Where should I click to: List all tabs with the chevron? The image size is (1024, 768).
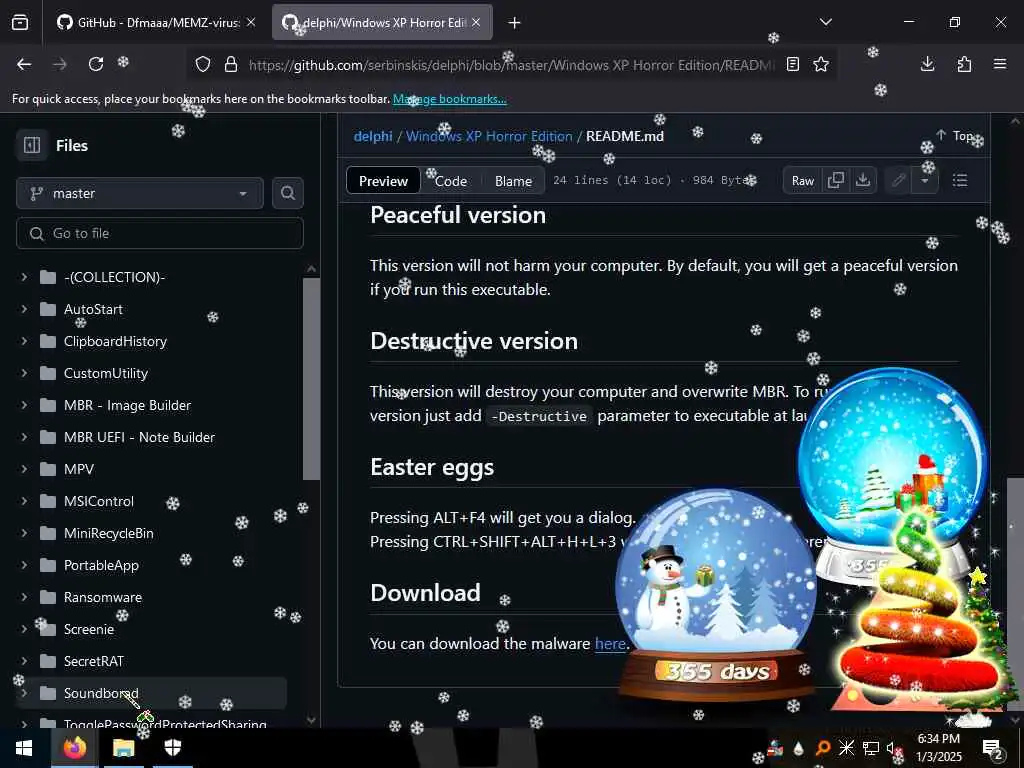[x=825, y=22]
